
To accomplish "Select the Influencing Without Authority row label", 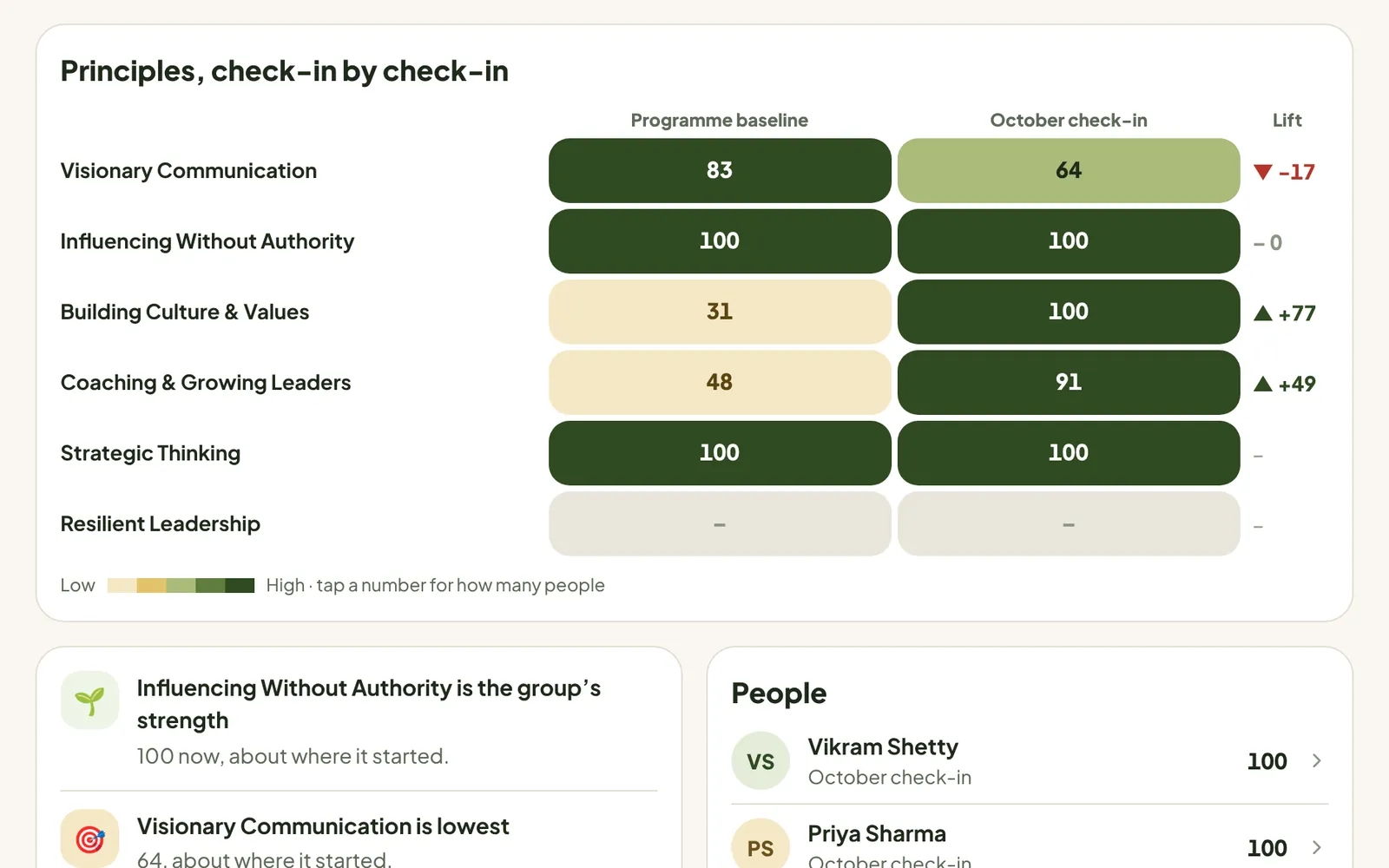I will pyautogui.click(x=207, y=241).
